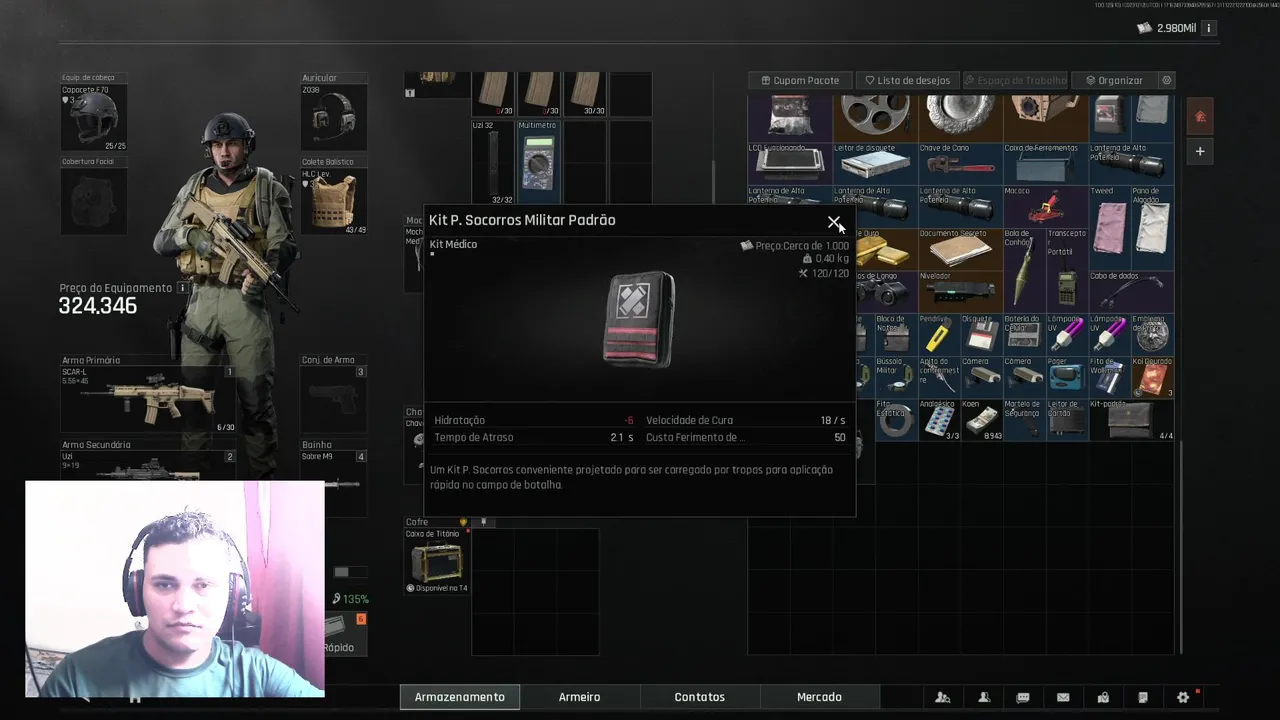Select the Caixa de Titânio in Cofre

pyautogui.click(x=437, y=561)
